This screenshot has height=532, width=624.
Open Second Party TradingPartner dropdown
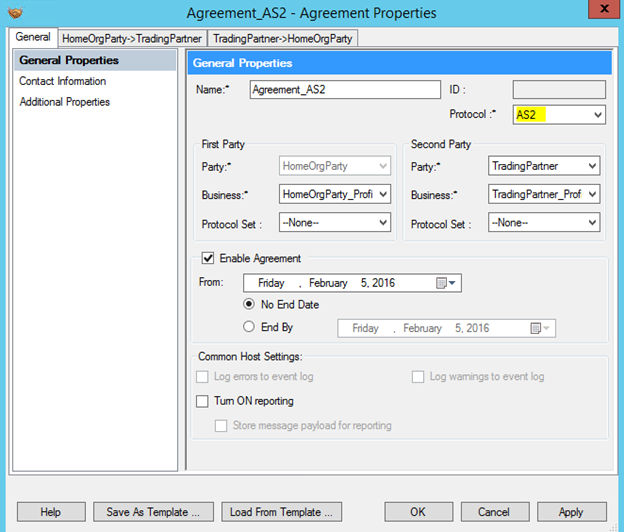point(544,166)
